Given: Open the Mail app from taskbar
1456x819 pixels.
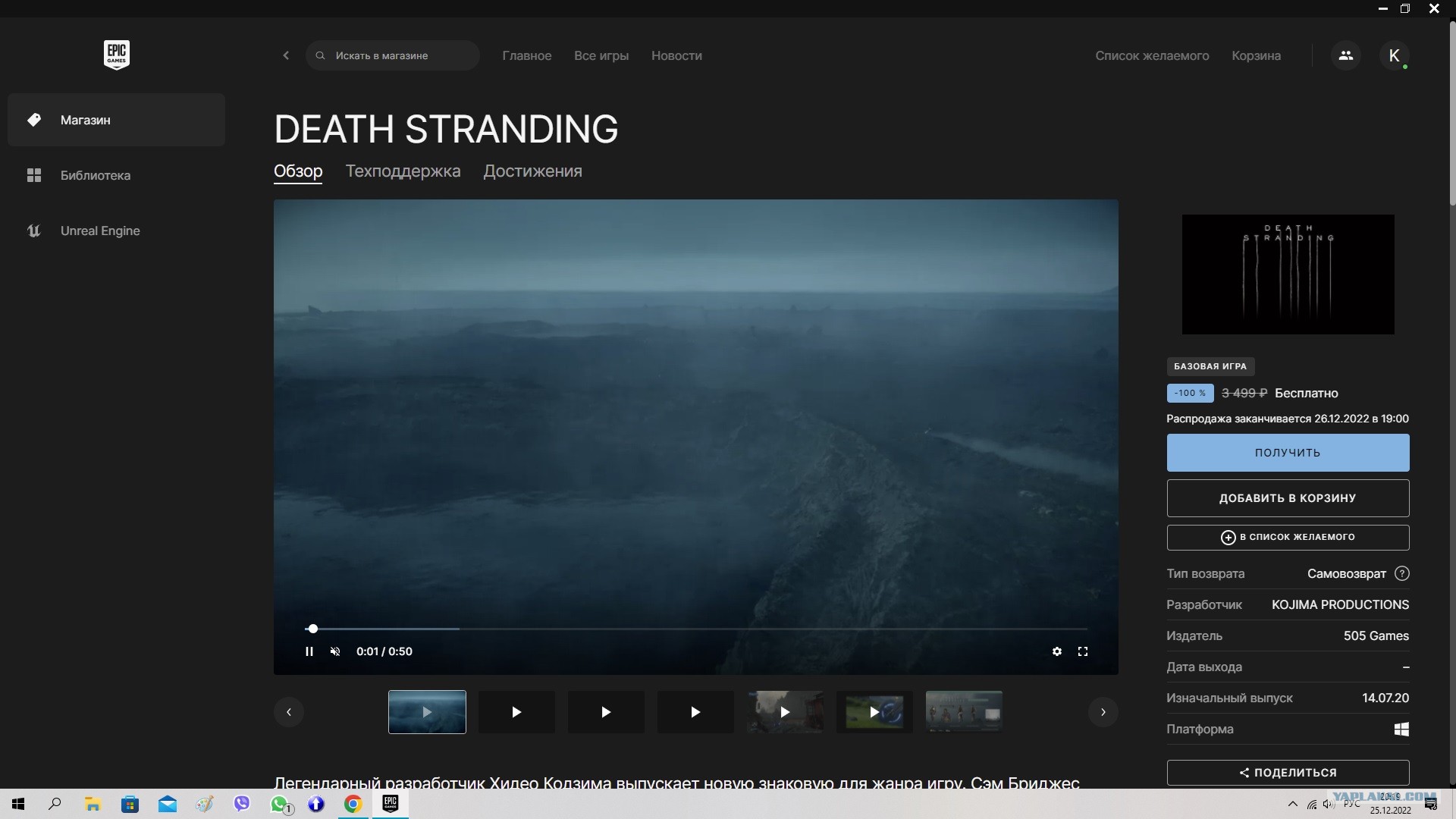Looking at the screenshot, I should [167, 804].
